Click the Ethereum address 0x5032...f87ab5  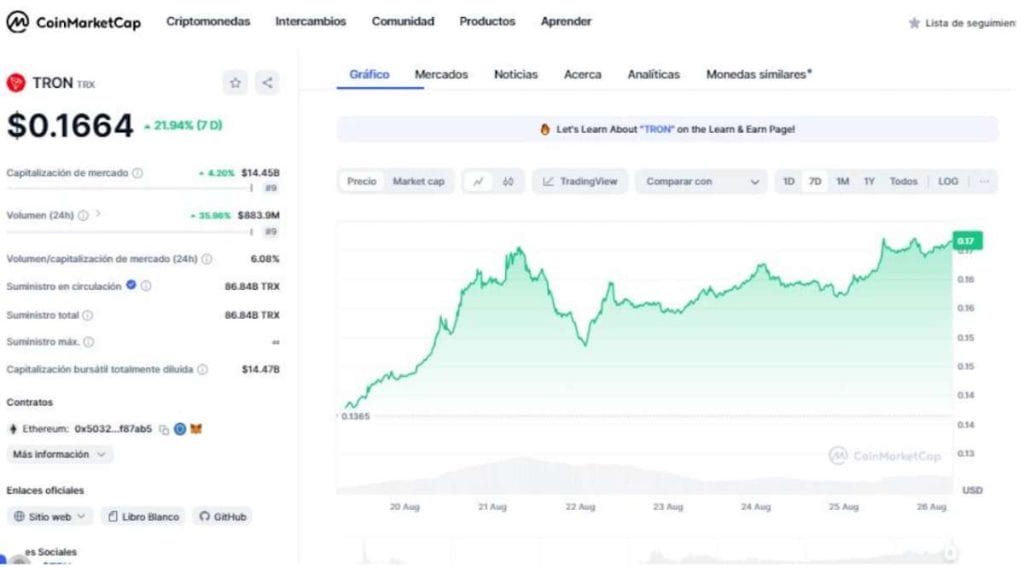click(113, 429)
